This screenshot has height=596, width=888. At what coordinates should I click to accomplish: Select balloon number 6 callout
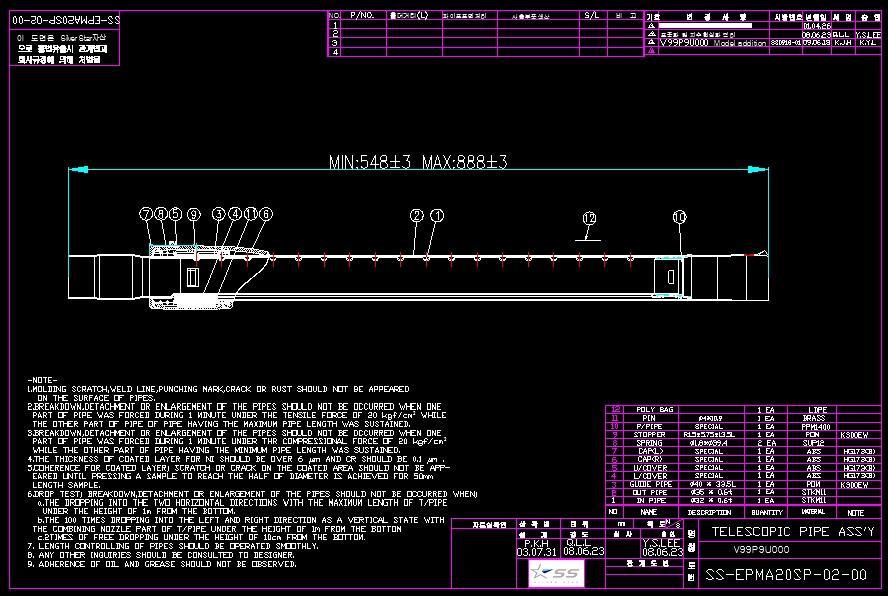click(x=266, y=214)
